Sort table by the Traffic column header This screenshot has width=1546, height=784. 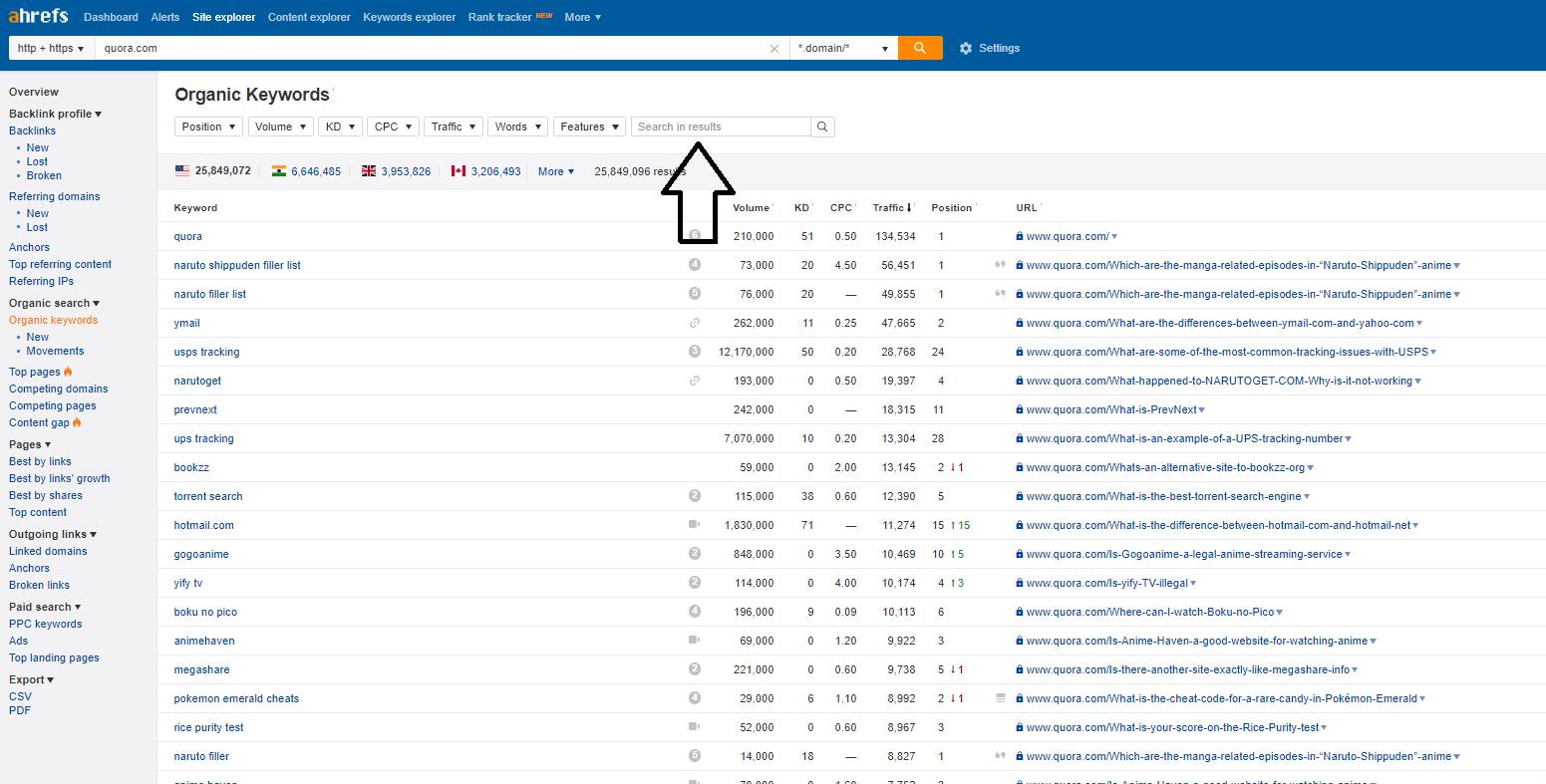coord(892,208)
